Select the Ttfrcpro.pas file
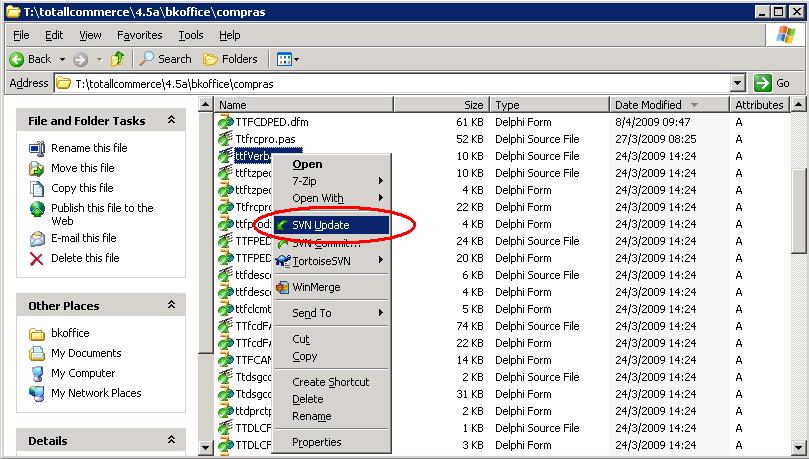This screenshot has height=459, width=809. [265, 139]
